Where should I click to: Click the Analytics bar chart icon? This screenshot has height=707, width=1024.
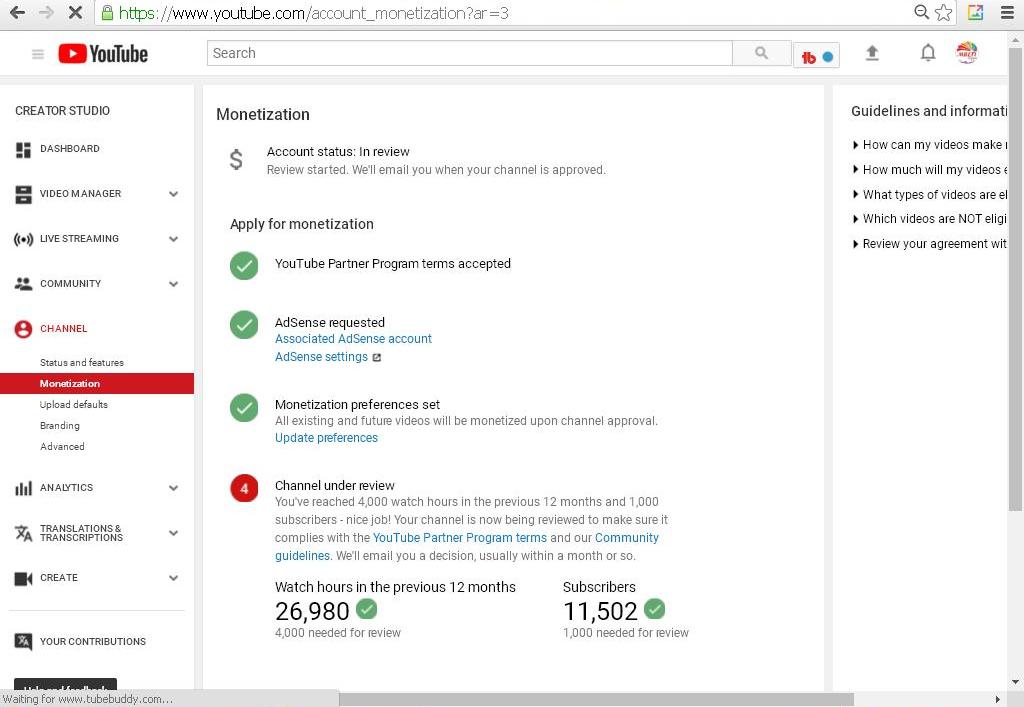click(x=24, y=488)
